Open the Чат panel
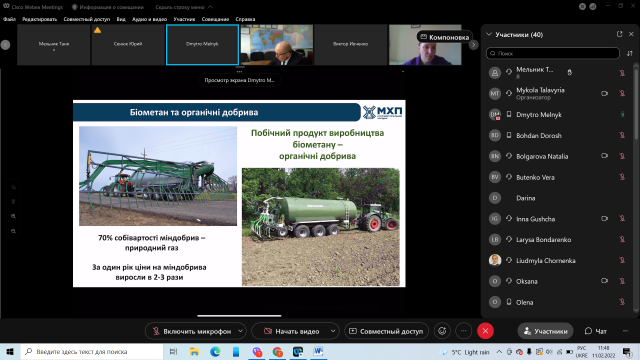The height and width of the screenshot is (360, 640). click(596, 331)
